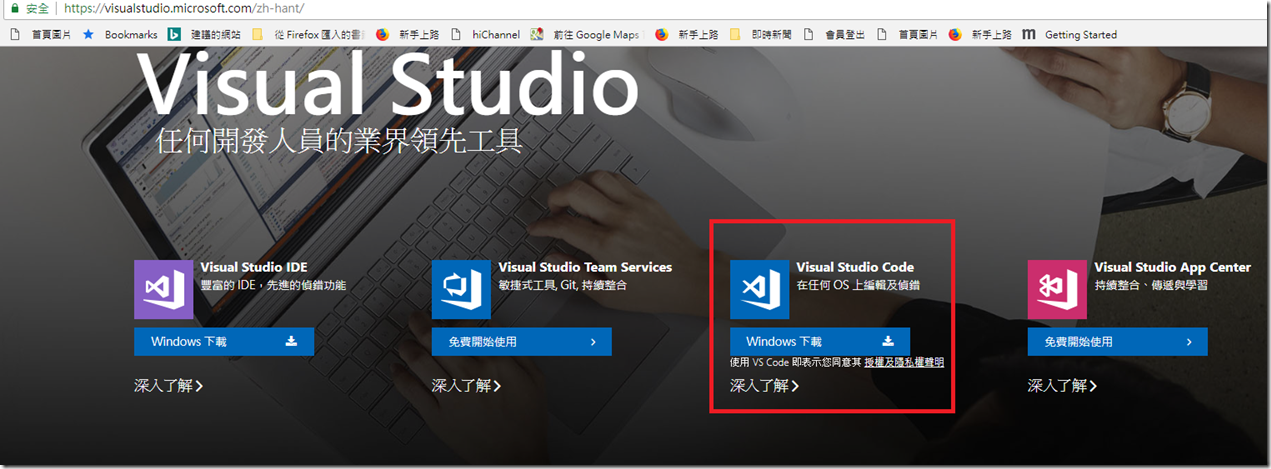
Task: Click the text 豐富的 IDE，先進的偵錯功能
Action: point(274,286)
